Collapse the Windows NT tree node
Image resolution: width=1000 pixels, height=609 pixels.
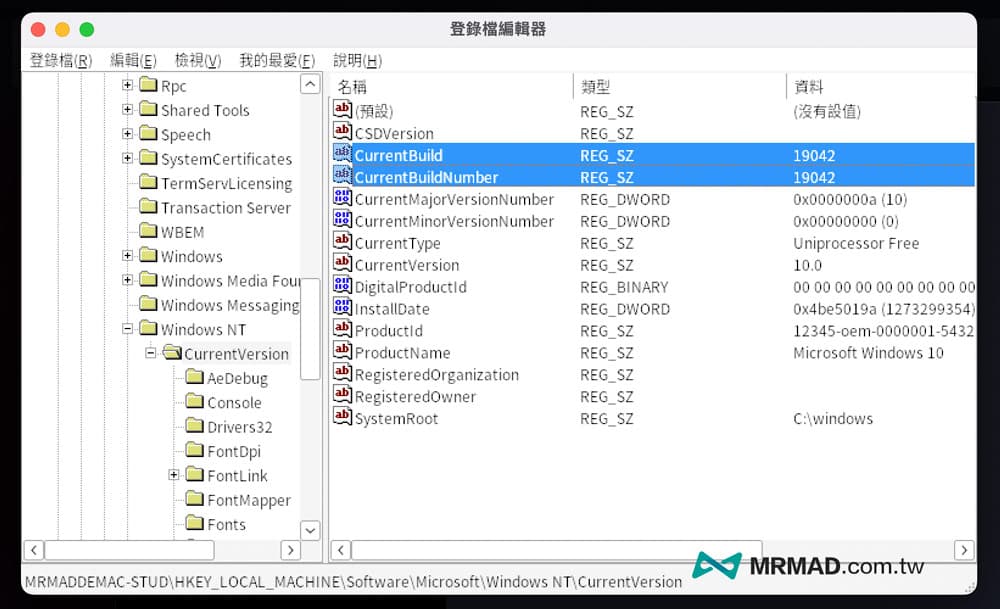tap(127, 329)
